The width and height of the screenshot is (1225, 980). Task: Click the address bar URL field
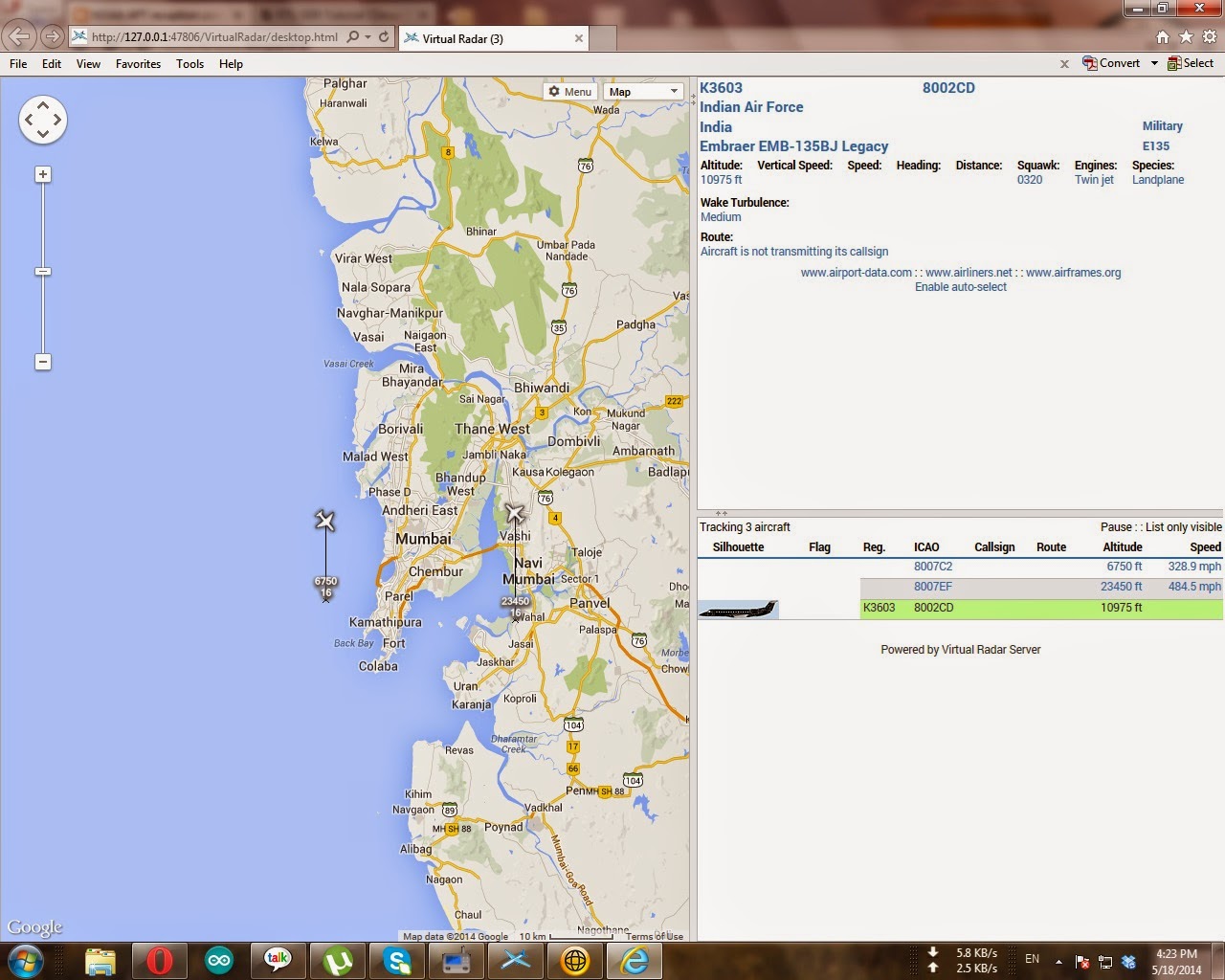(x=214, y=37)
